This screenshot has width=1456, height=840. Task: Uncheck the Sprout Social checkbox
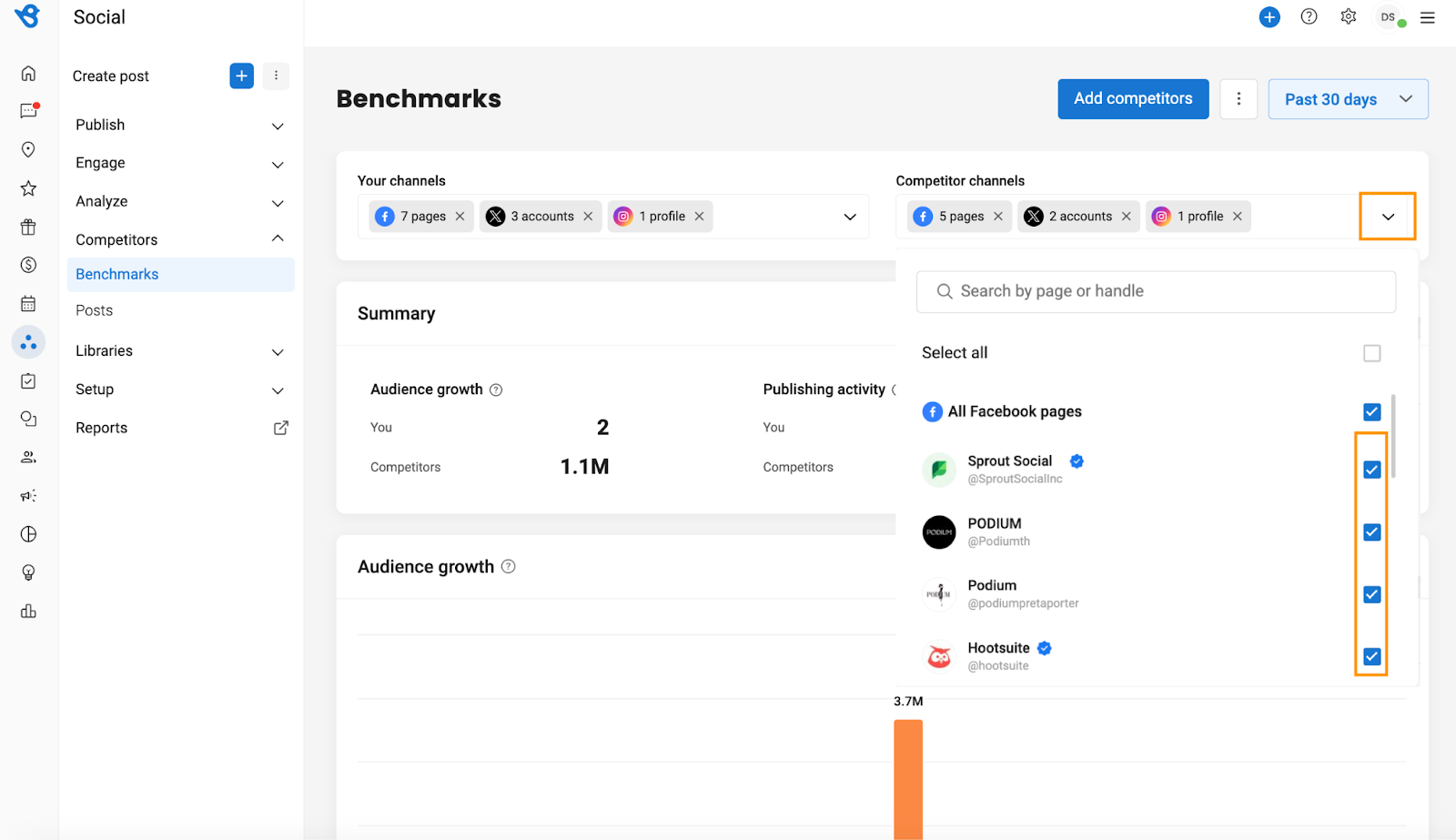(x=1372, y=470)
